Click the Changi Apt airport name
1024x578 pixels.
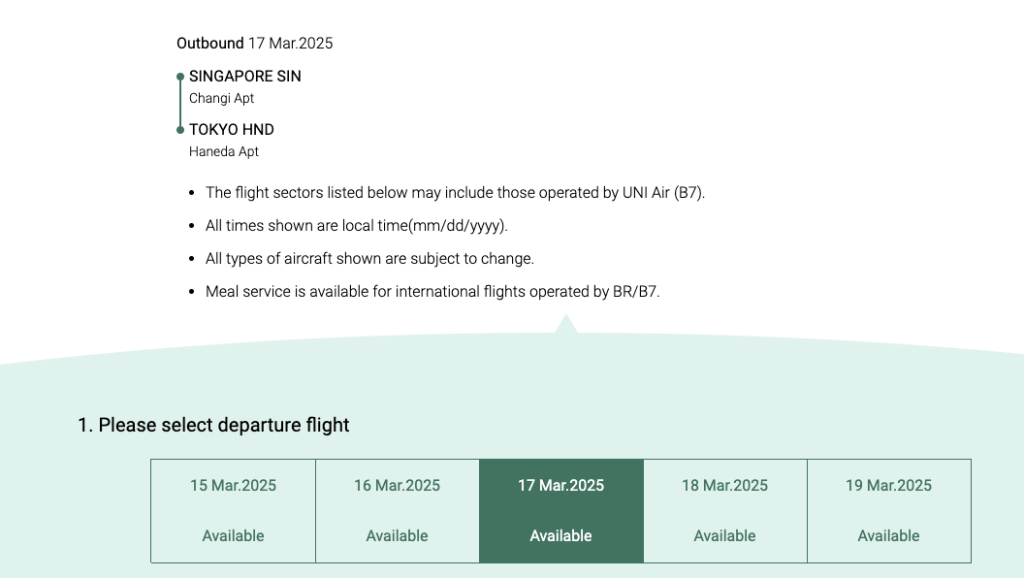pyautogui.click(x=221, y=99)
